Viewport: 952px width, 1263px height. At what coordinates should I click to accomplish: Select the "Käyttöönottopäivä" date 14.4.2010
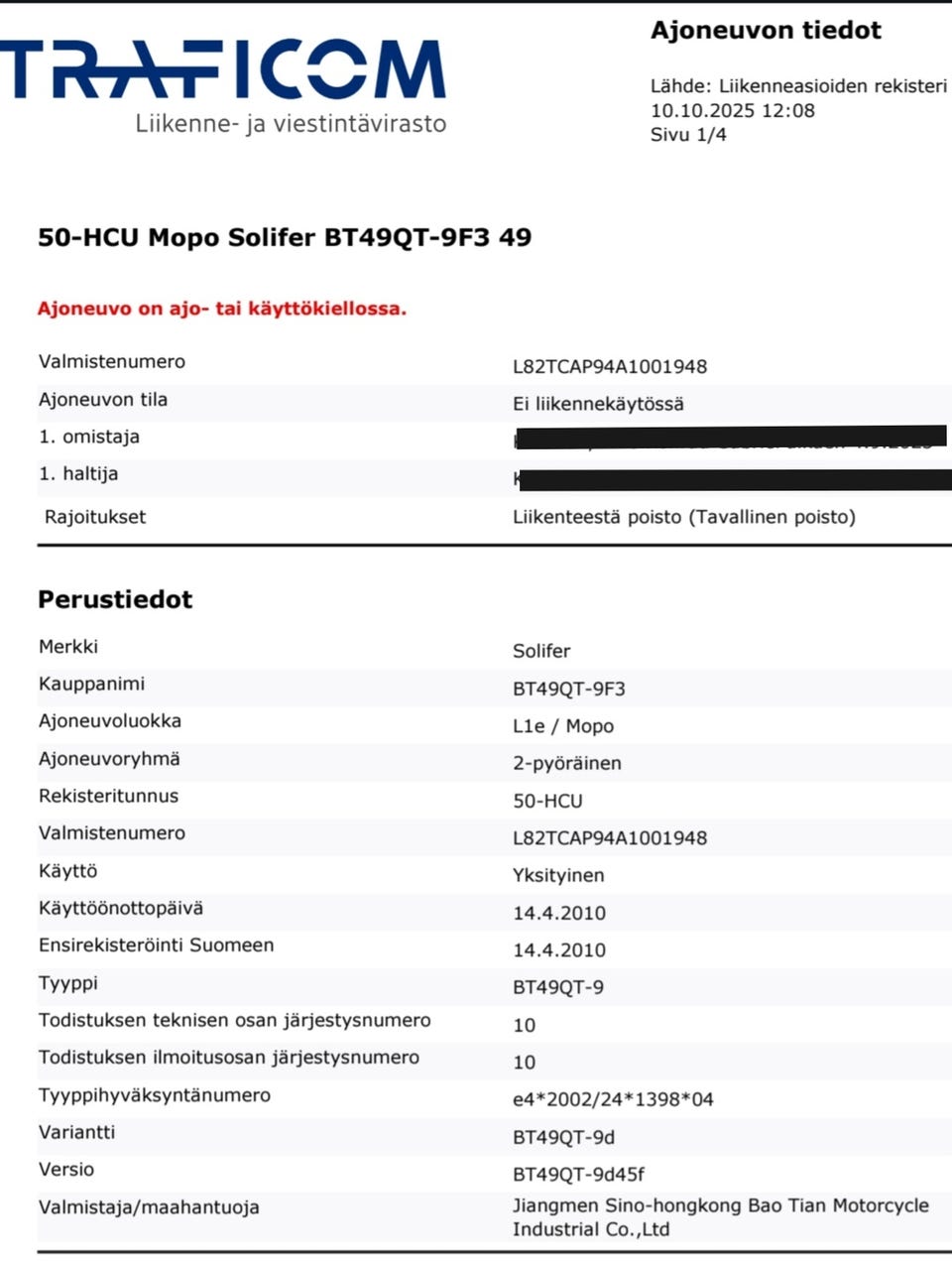(559, 913)
